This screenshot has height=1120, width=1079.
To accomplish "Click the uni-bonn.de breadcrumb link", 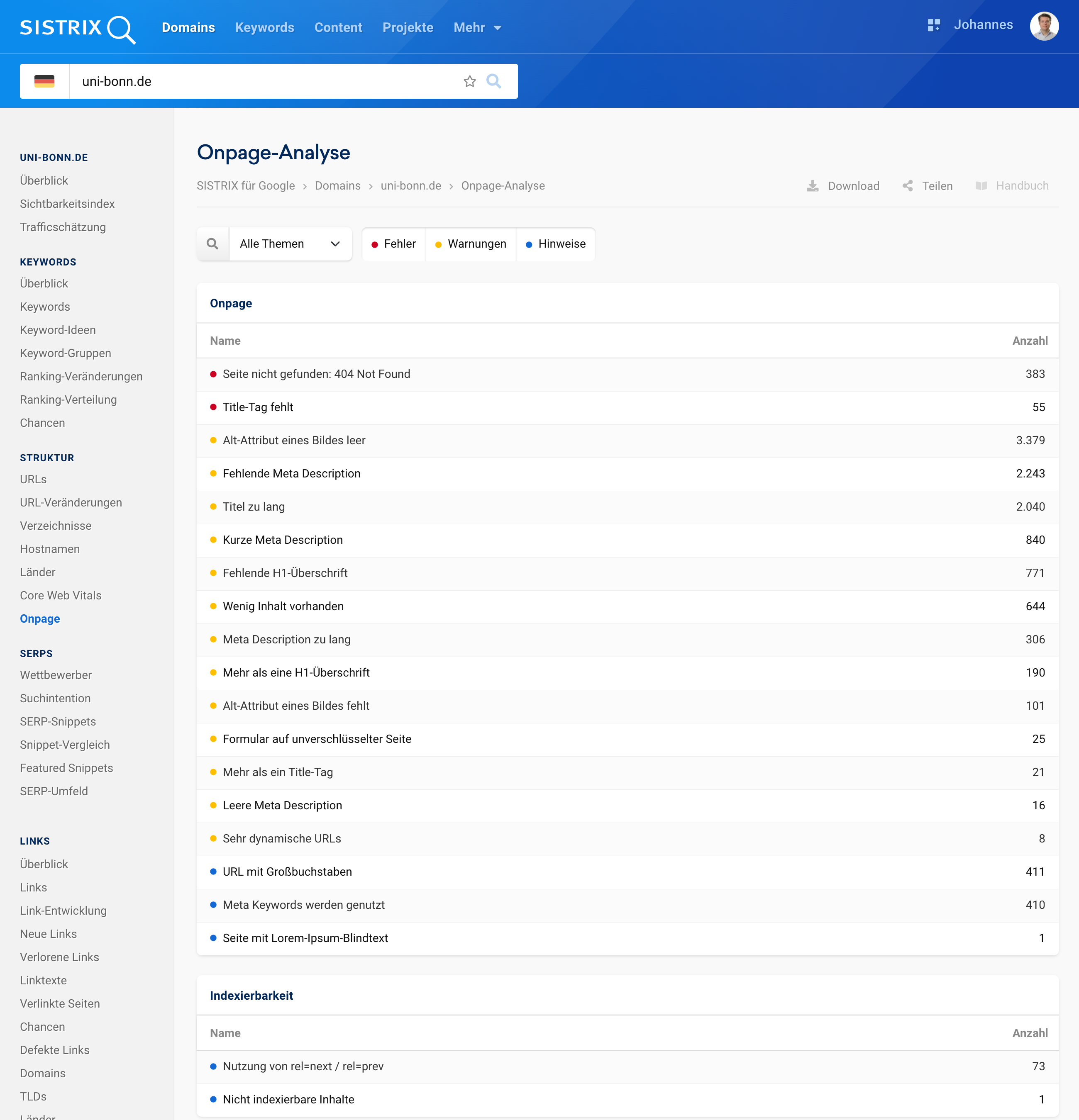I will click(x=410, y=186).
